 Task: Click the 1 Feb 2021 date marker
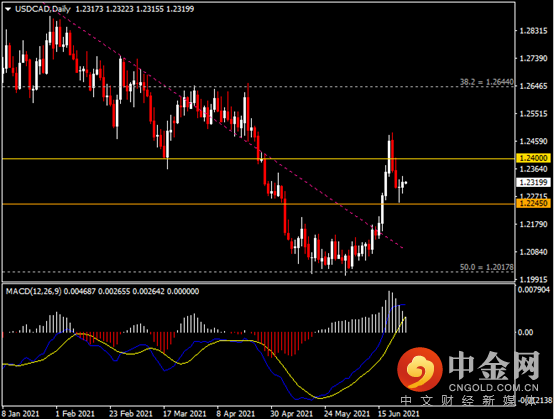pyautogui.click(x=75, y=413)
